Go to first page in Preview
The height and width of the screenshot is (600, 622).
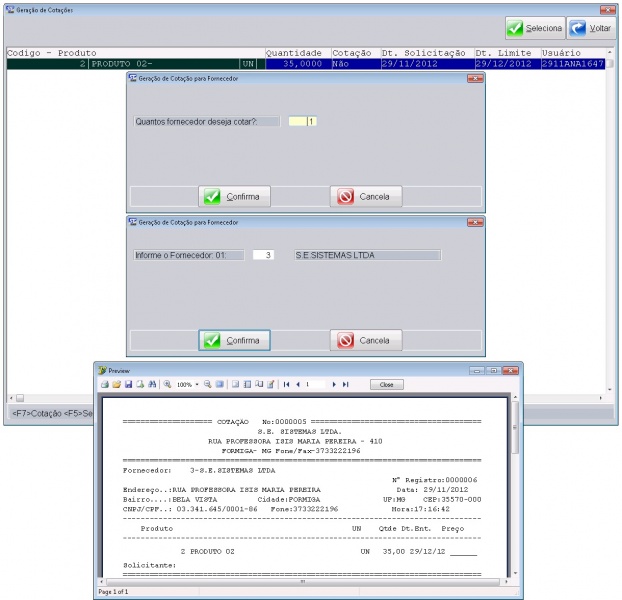(286, 384)
